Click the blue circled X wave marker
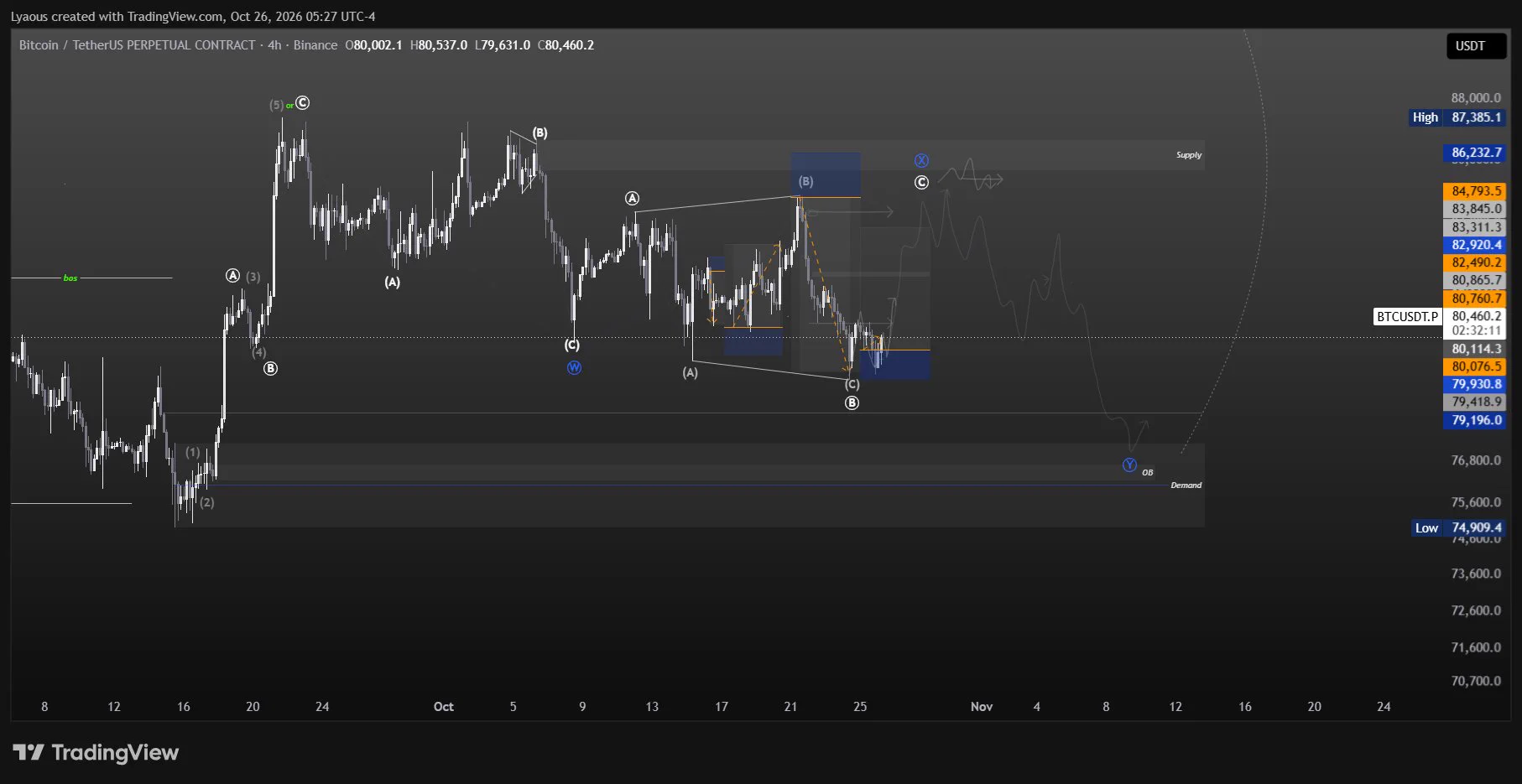The height and width of the screenshot is (784, 1522). (921, 160)
